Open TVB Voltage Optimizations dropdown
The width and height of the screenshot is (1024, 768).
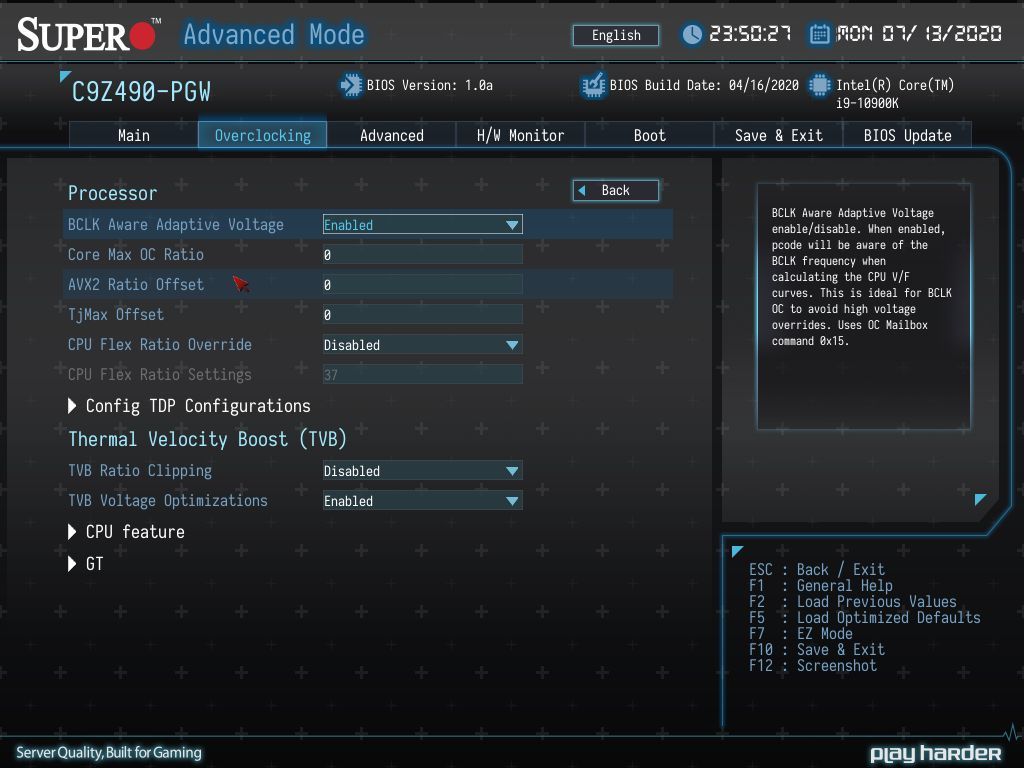(x=423, y=501)
